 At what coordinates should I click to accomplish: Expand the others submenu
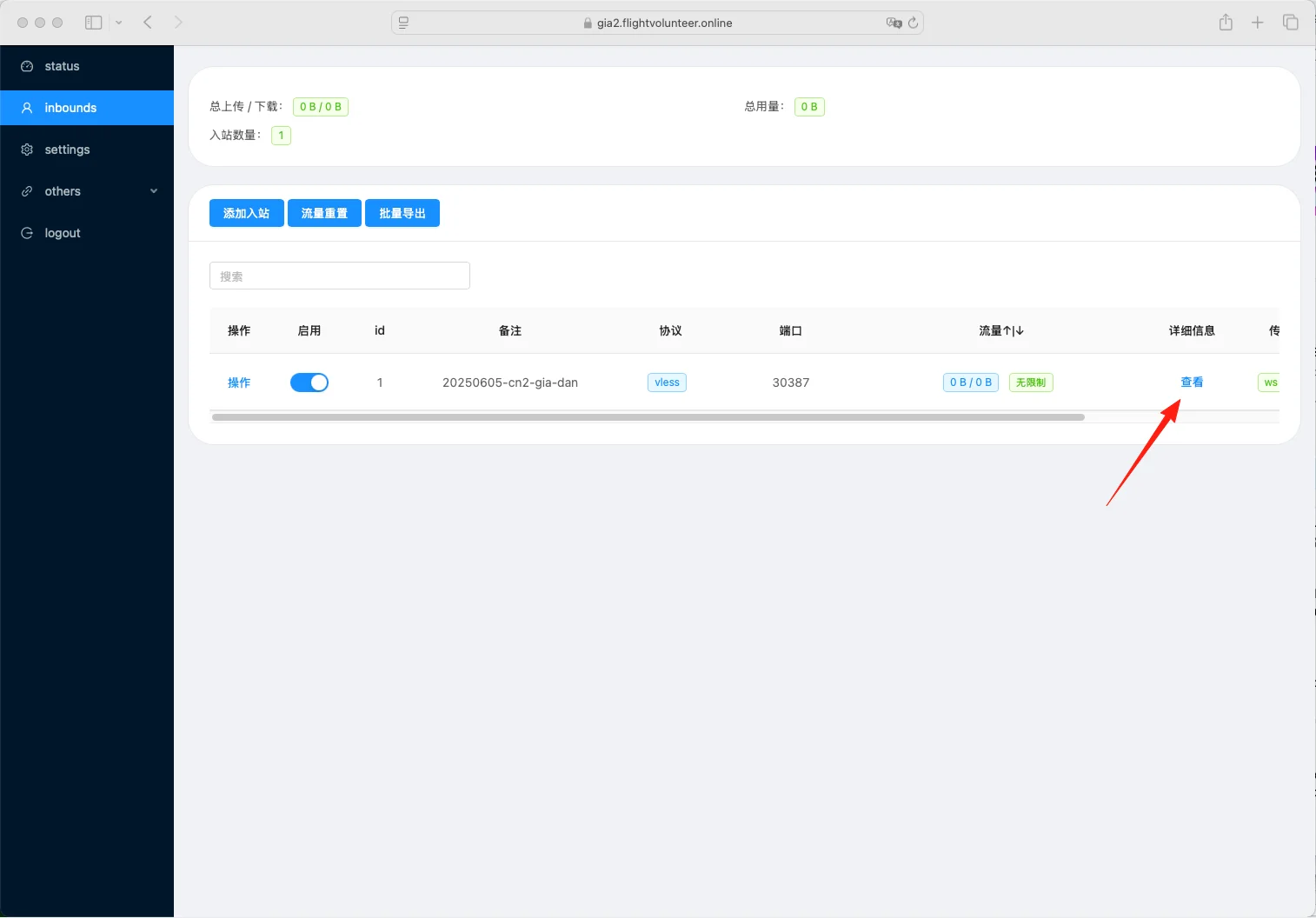(x=87, y=191)
